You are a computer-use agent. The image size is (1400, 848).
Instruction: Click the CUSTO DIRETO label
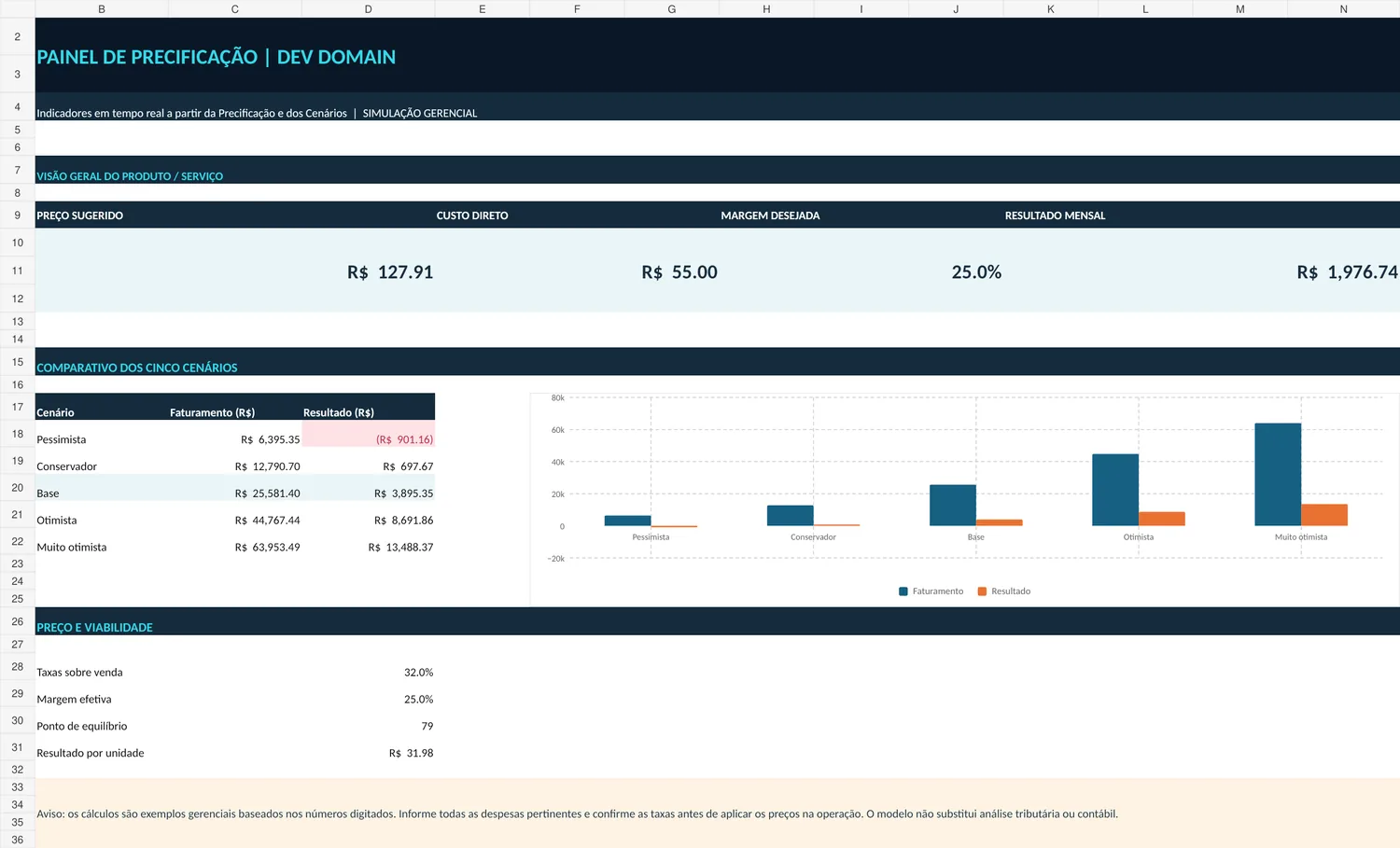click(472, 215)
